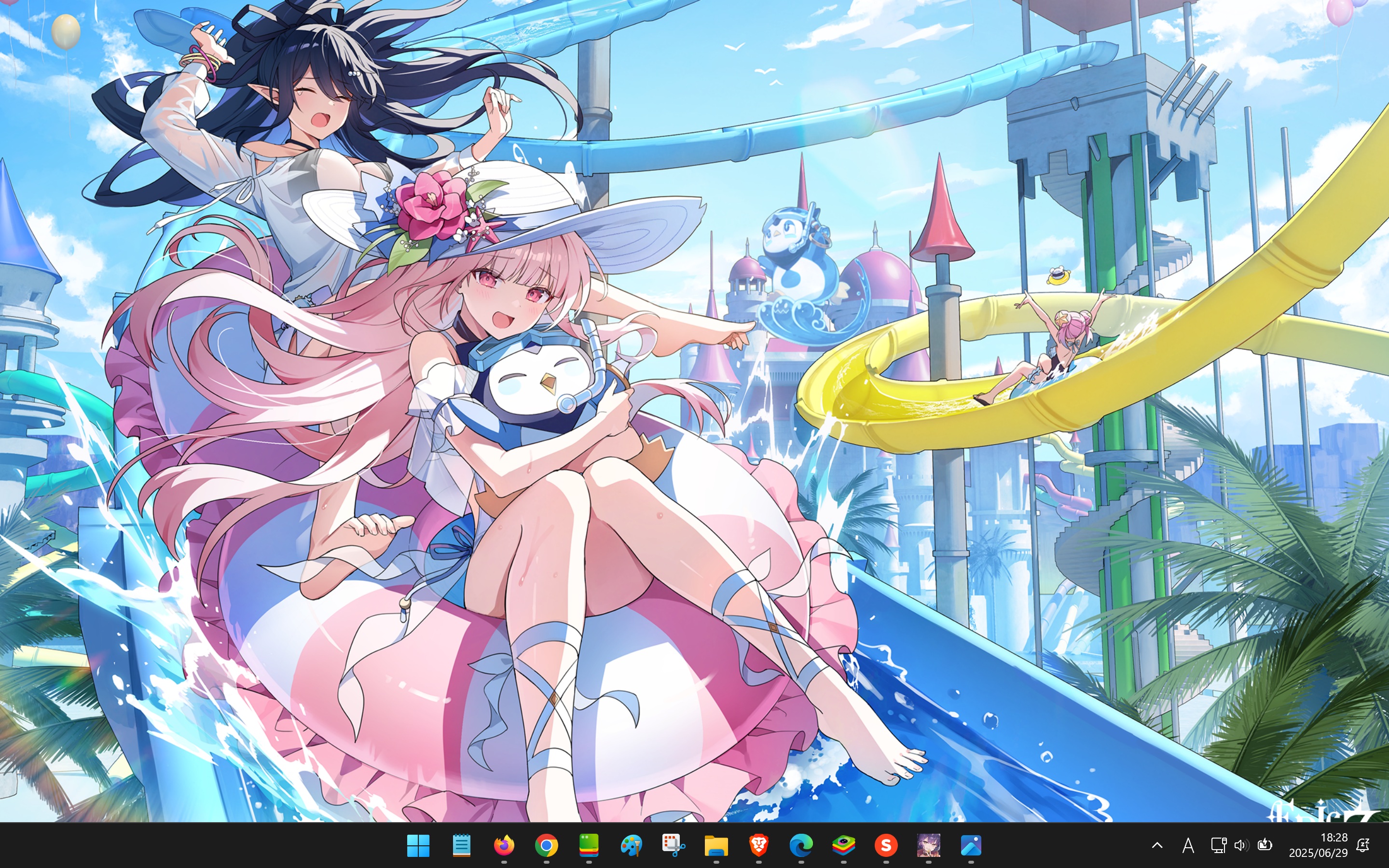Open the clock showing 18:28 2025/06/29
Screen dimensions: 1389x868
coord(1318,845)
